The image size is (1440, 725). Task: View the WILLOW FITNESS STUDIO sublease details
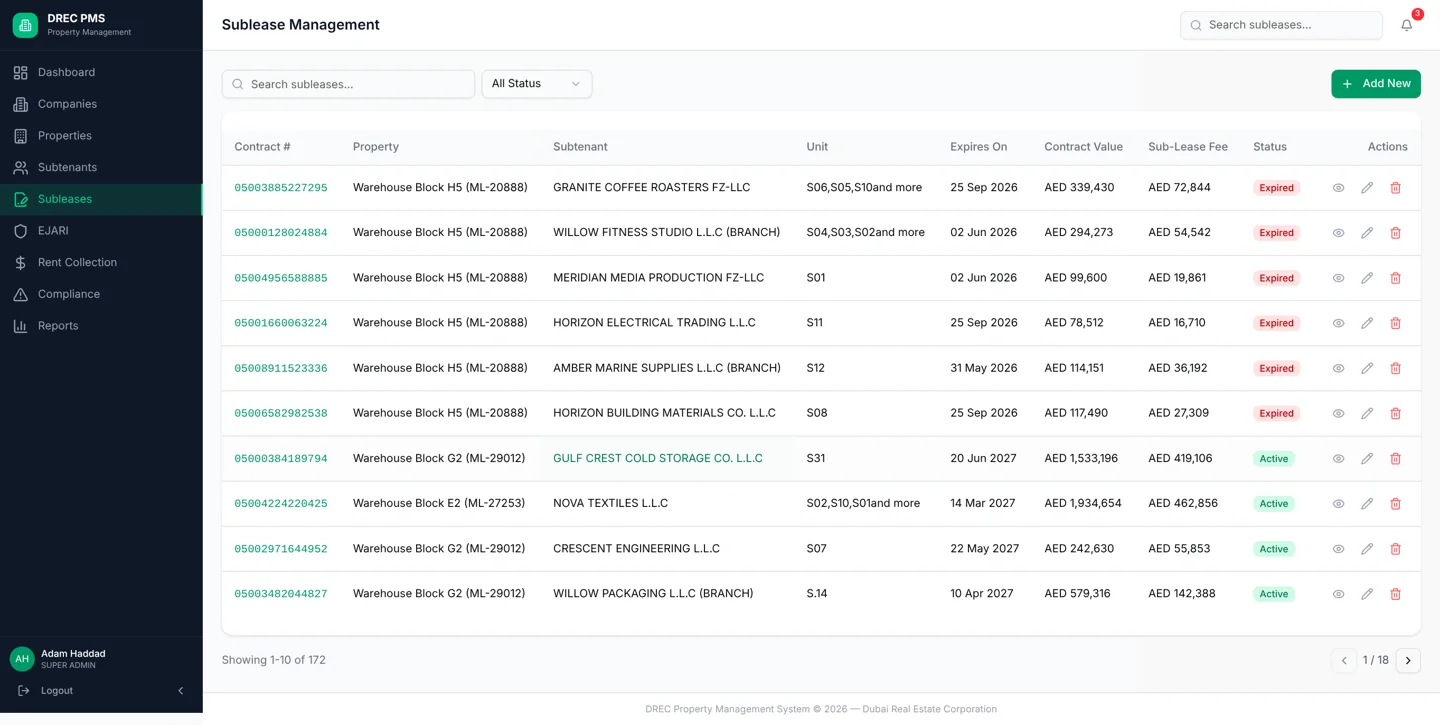coord(1338,233)
